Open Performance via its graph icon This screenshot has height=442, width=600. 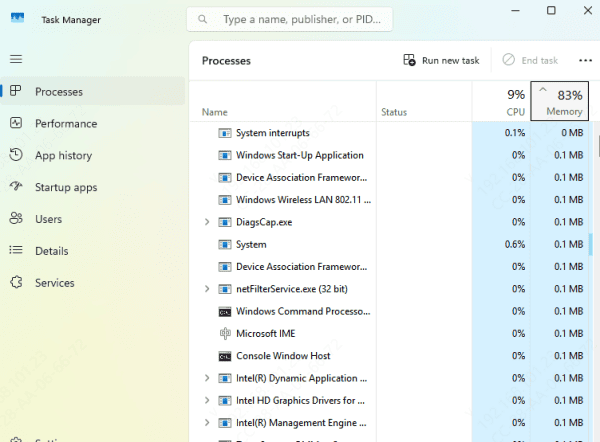(x=16, y=123)
